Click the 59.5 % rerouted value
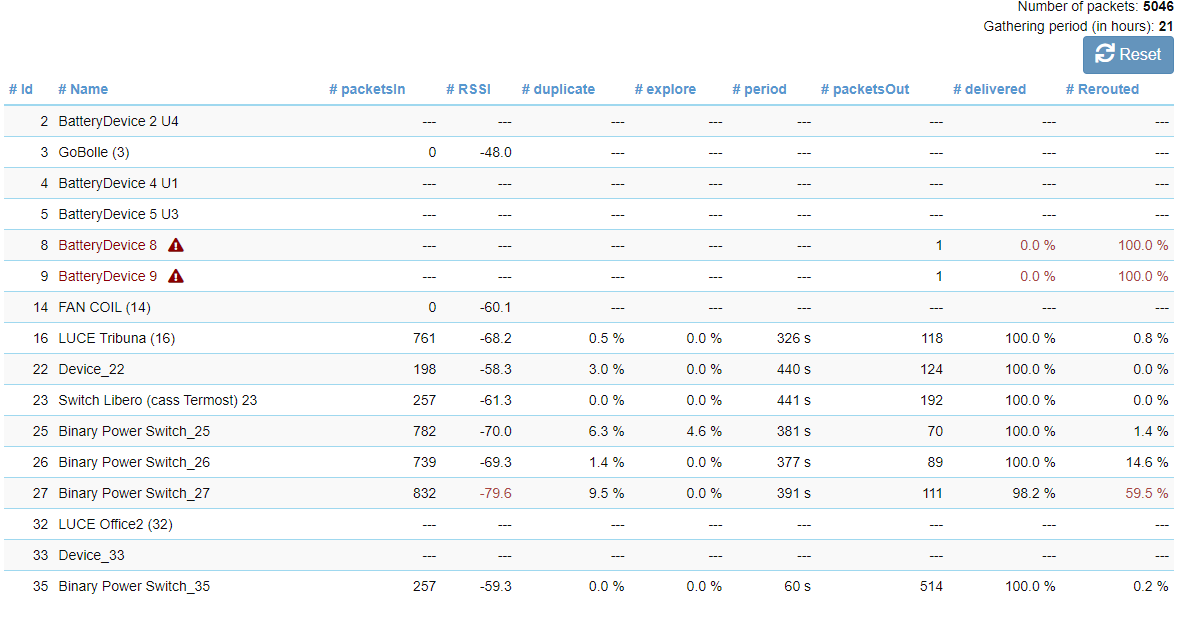The width and height of the screenshot is (1191, 627). pyautogui.click(x=1144, y=493)
